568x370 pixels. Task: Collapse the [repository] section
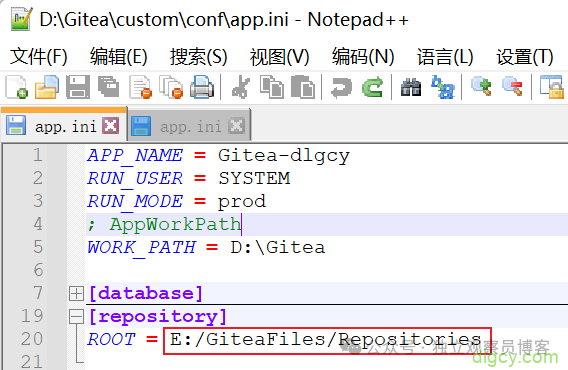(76, 316)
